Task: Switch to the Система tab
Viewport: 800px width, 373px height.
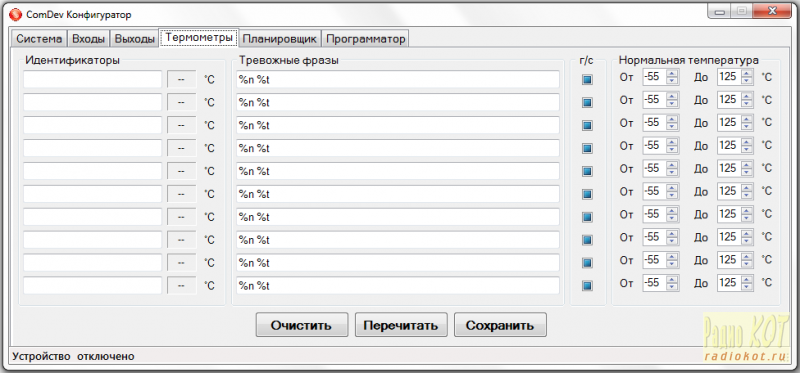Action: tap(39, 39)
